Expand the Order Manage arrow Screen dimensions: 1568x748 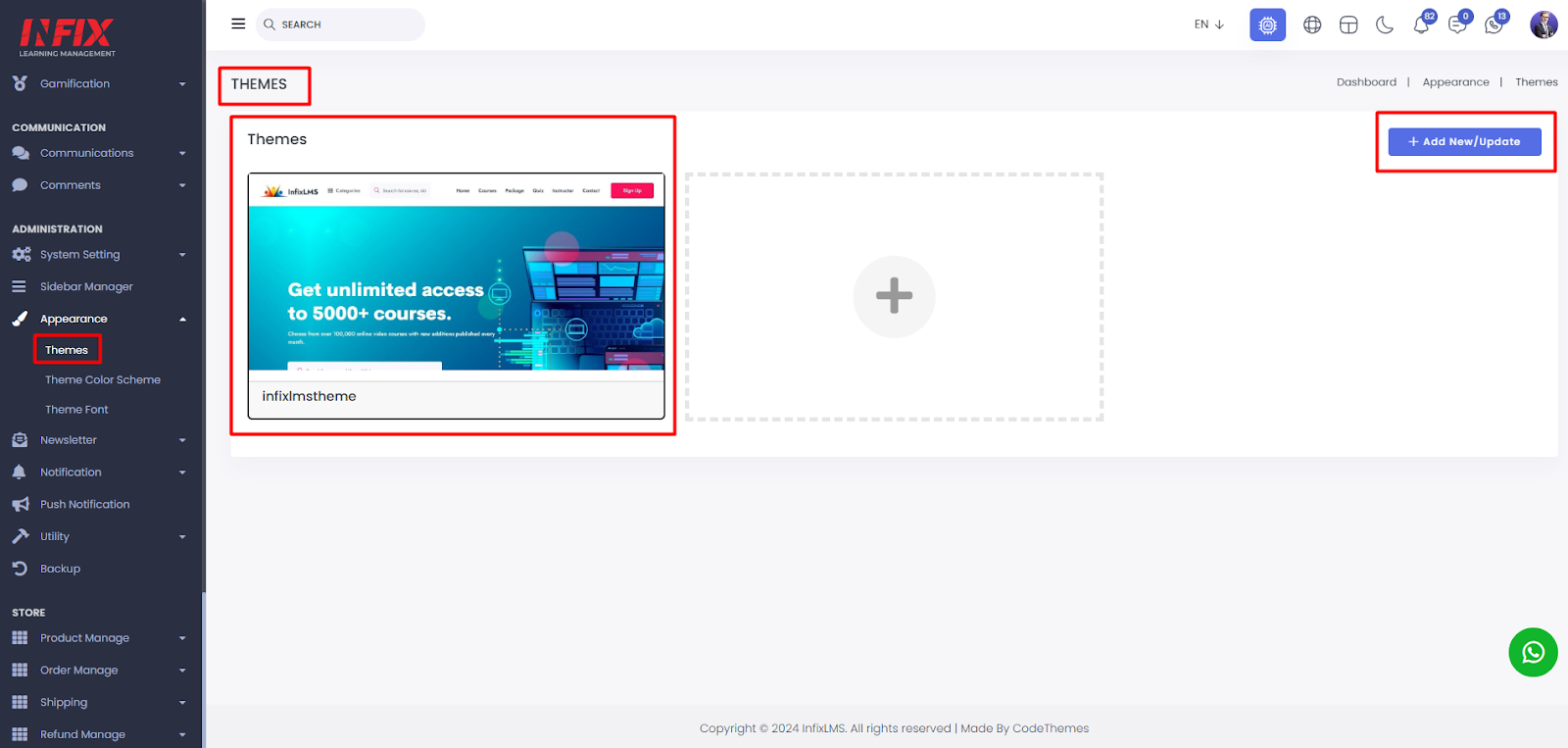pyautogui.click(x=182, y=671)
